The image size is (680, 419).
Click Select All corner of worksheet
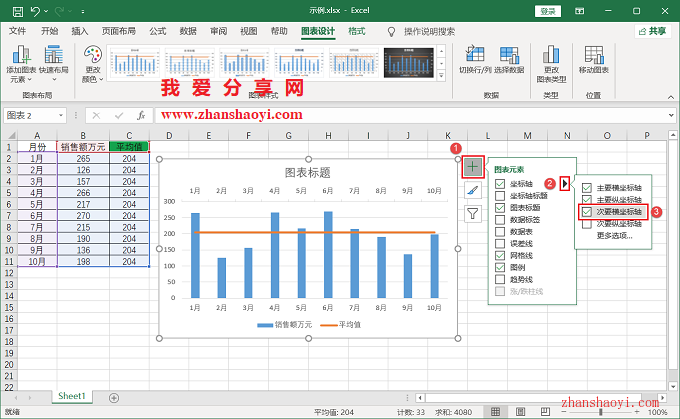11,135
